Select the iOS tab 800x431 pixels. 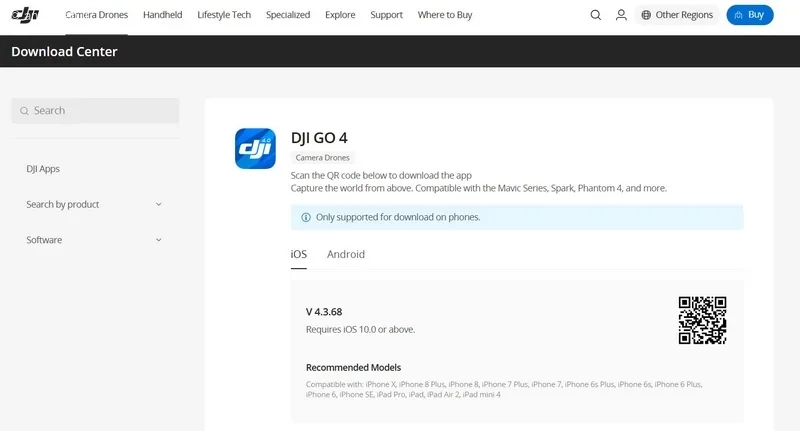coord(298,254)
